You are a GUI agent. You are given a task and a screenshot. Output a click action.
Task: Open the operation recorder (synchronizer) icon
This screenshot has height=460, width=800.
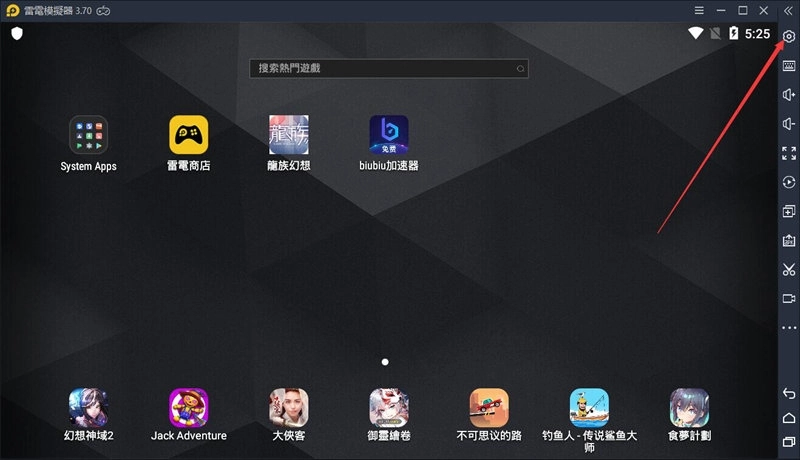789,182
